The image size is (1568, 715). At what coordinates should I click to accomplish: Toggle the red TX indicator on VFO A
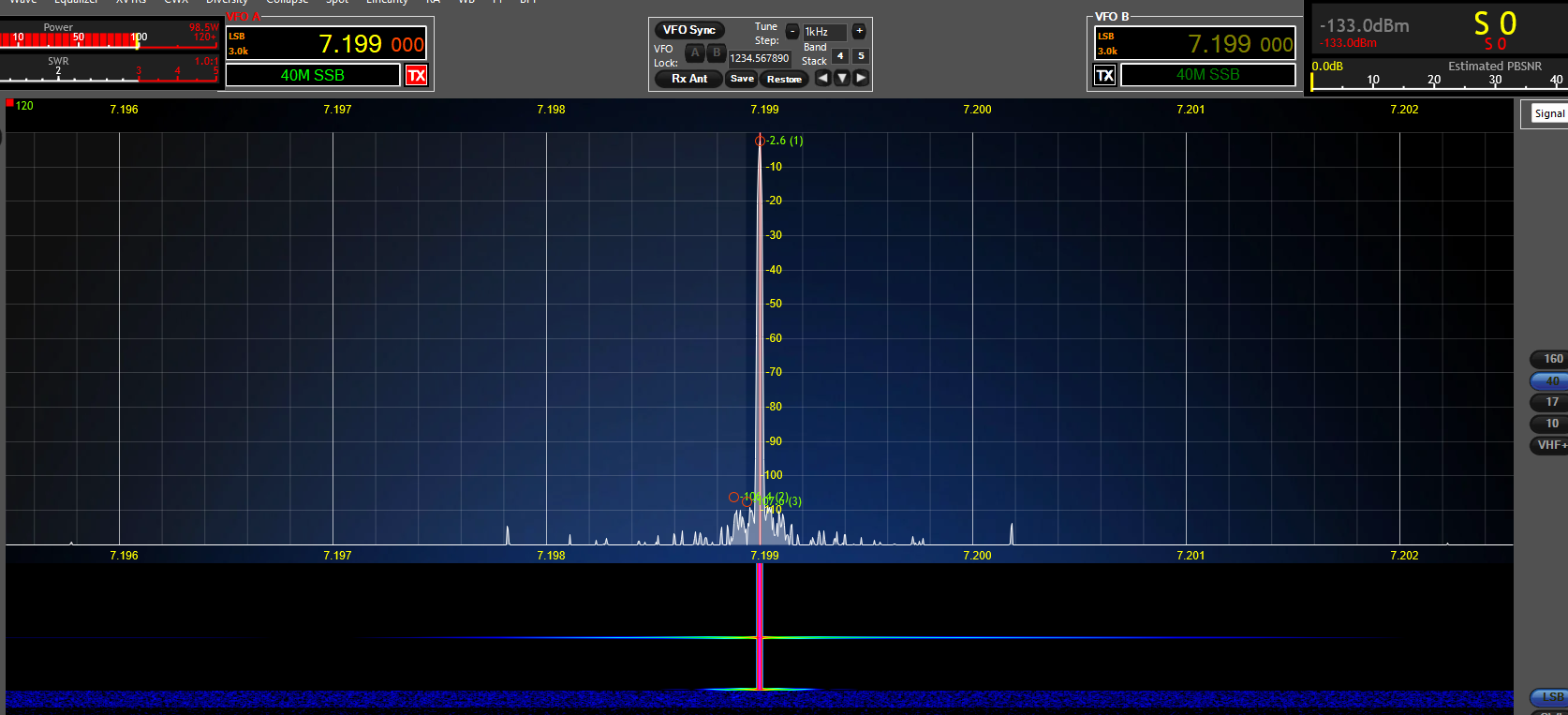[417, 75]
